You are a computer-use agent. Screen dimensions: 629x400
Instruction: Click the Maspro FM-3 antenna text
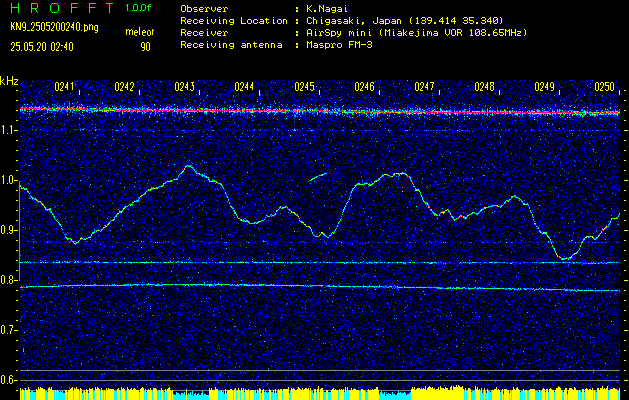click(339, 45)
